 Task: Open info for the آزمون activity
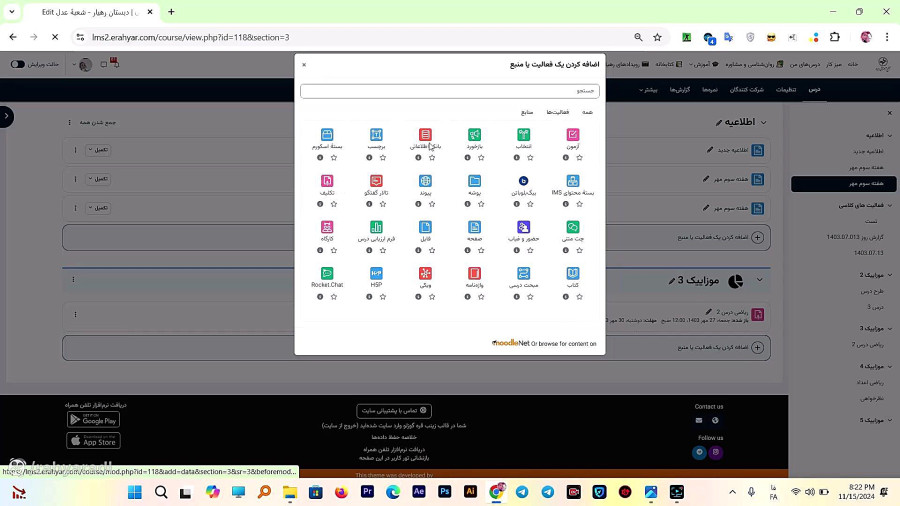[x=566, y=158]
